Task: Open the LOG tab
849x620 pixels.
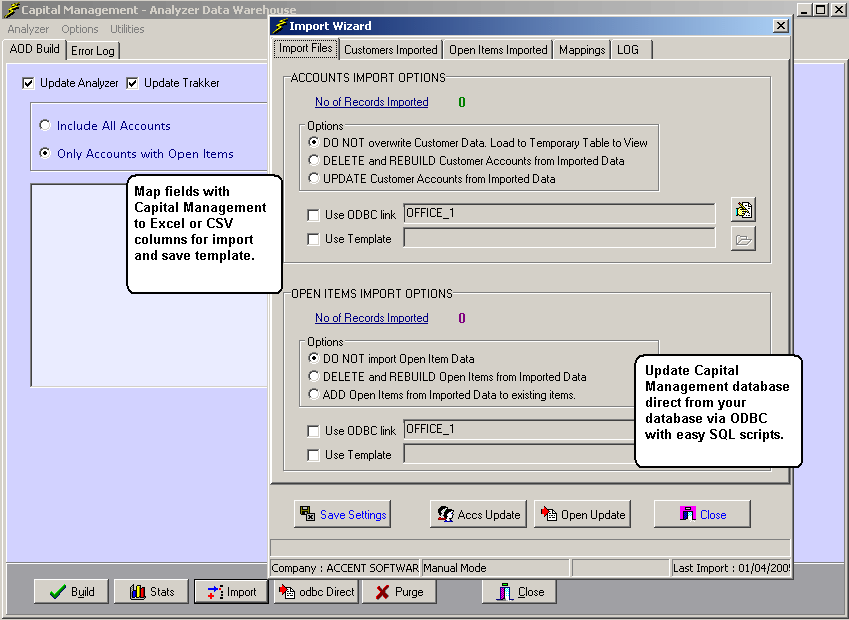Action: coord(631,50)
